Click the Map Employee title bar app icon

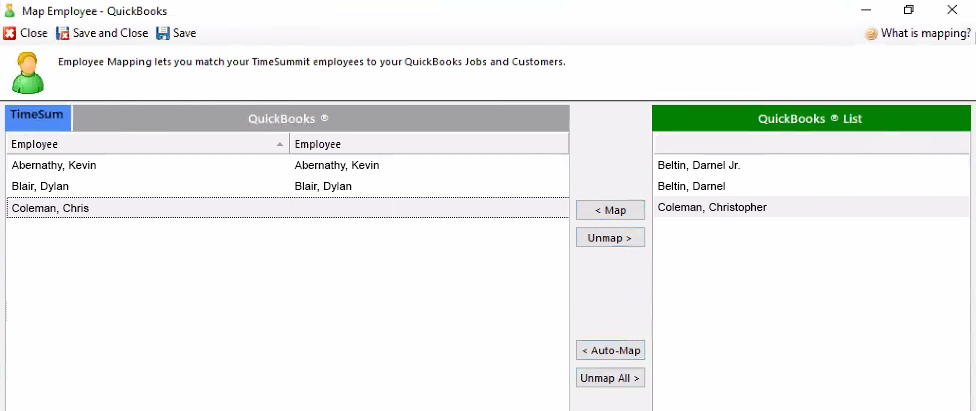point(9,11)
